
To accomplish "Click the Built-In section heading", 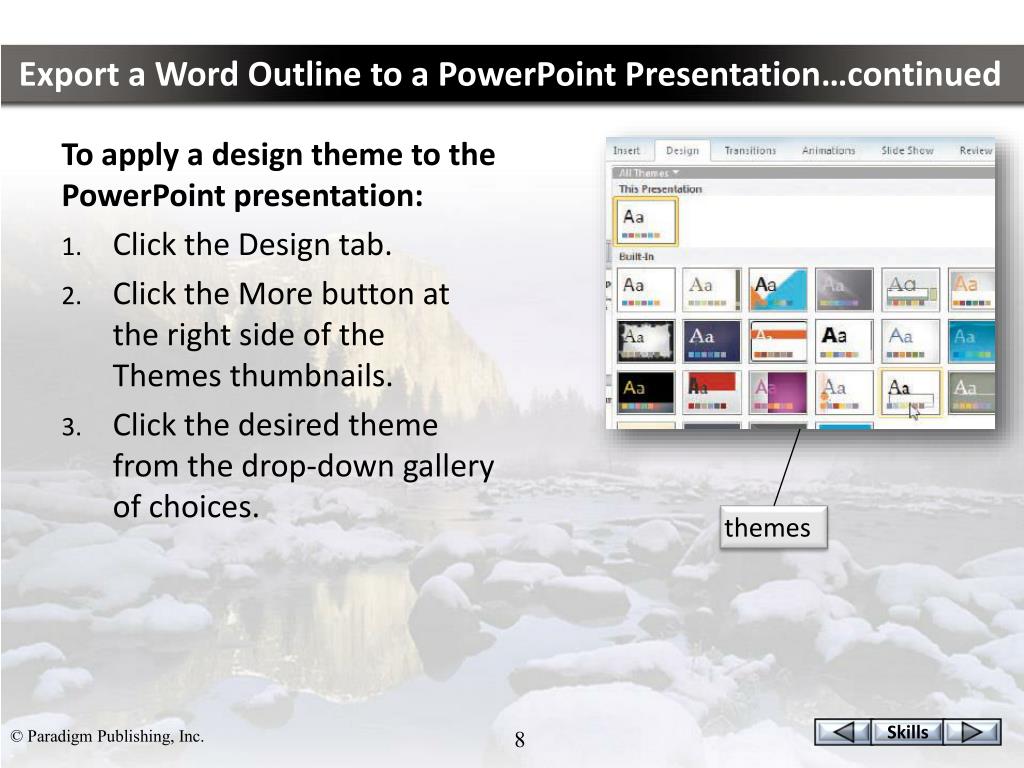I will 636,257.
